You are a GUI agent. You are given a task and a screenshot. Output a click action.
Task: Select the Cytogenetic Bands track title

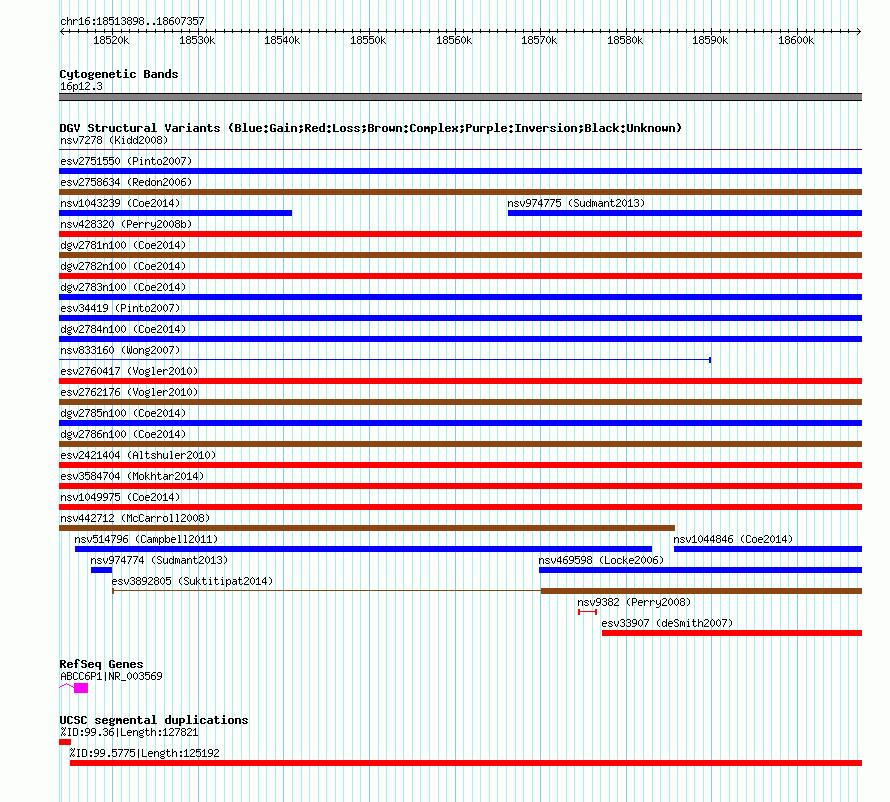tap(119, 74)
